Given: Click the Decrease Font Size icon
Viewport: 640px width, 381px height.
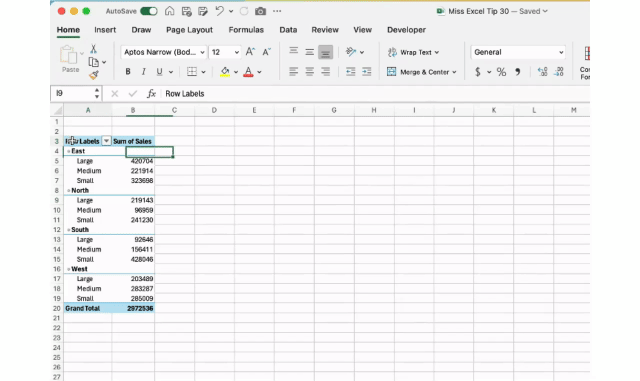Looking at the screenshot, I should point(267,52).
